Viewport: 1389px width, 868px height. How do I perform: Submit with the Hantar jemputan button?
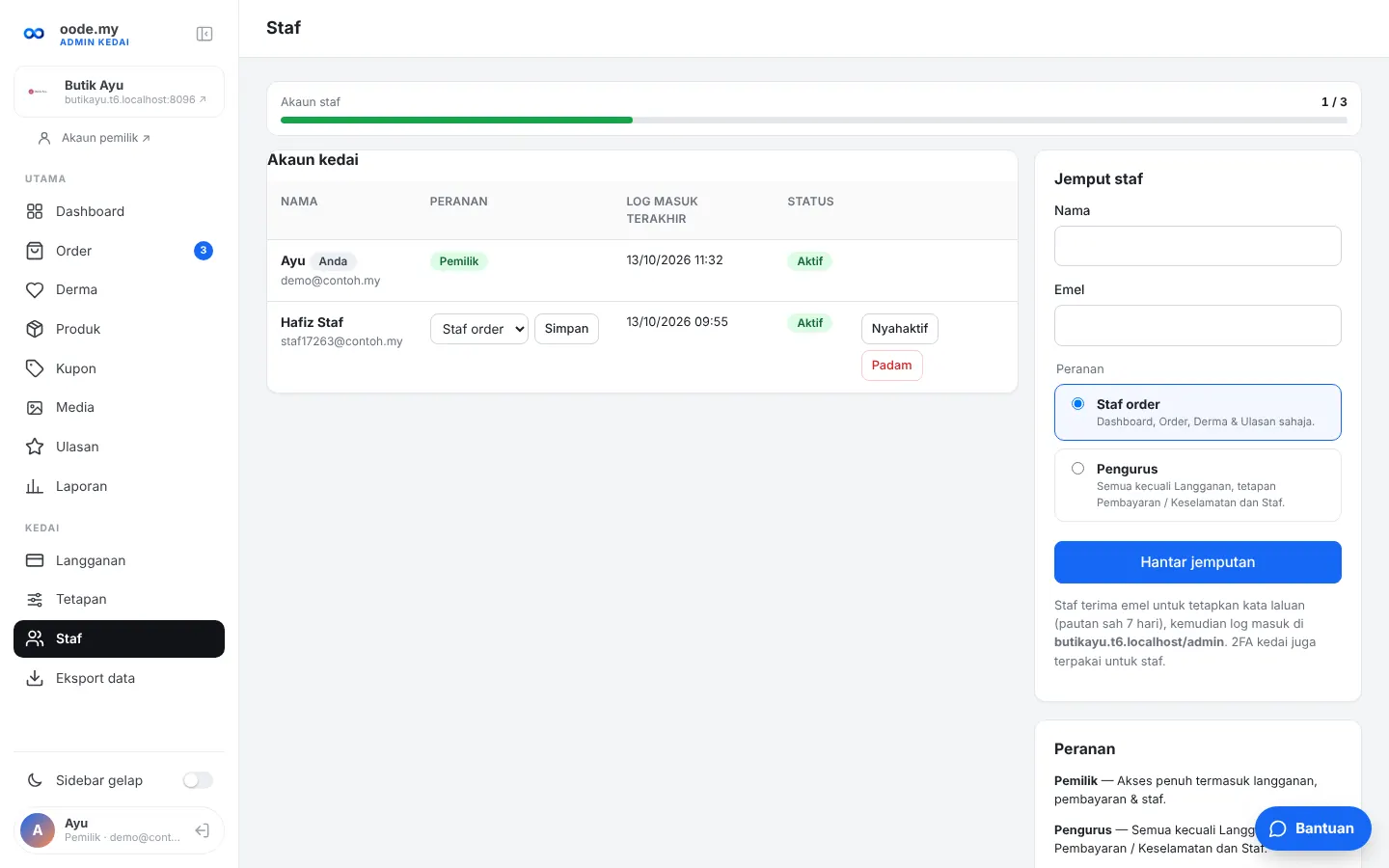click(x=1198, y=562)
